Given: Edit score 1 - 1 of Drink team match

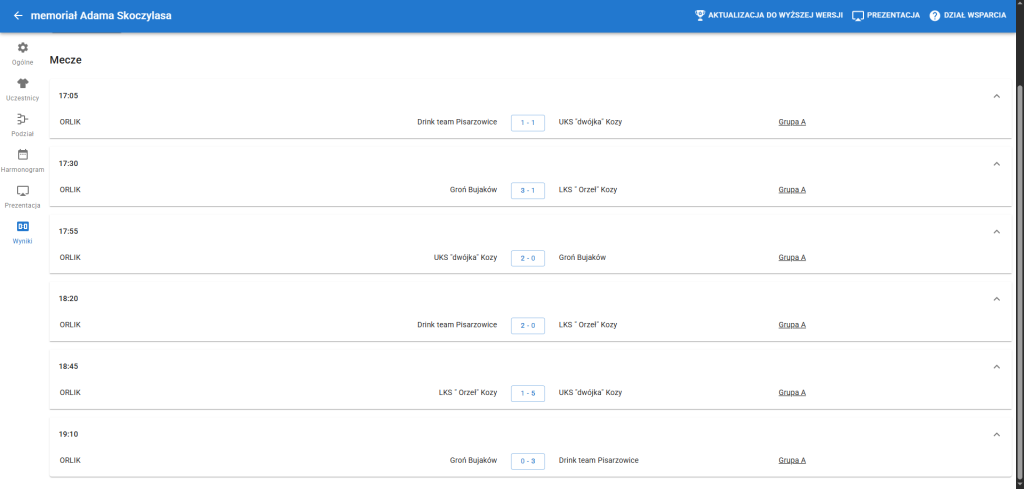Looking at the screenshot, I should coord(528,123).
